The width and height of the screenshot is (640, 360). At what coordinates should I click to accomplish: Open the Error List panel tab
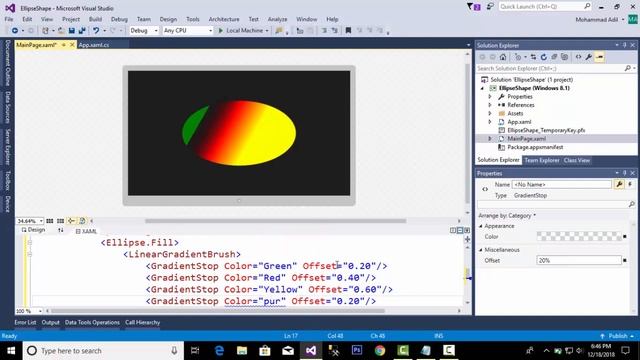pos(25,322)
